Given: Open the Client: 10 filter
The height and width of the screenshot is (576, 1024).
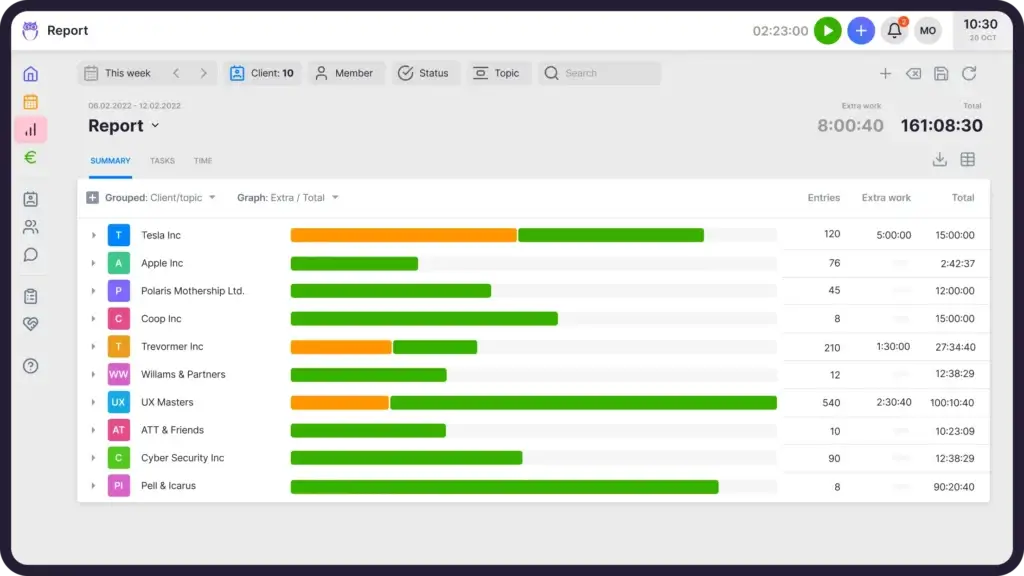Looking at the screenshot, I should point(261,73).
